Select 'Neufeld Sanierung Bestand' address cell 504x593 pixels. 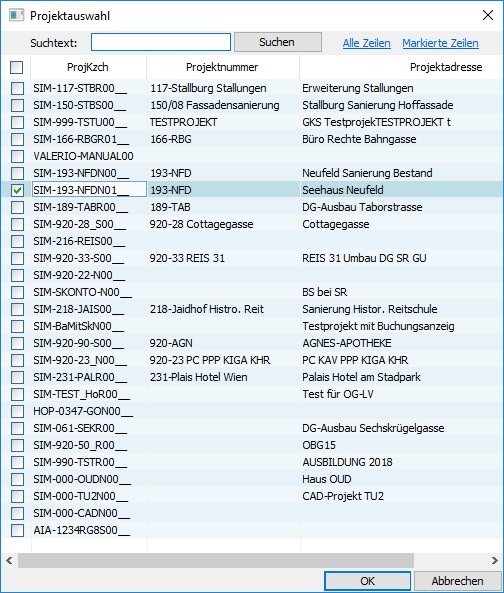[402, 173]
